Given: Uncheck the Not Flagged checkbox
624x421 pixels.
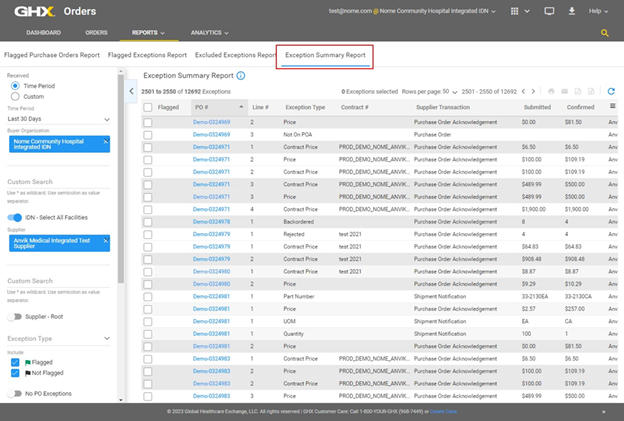Looking at the screenshot, I should coord(13,372).
